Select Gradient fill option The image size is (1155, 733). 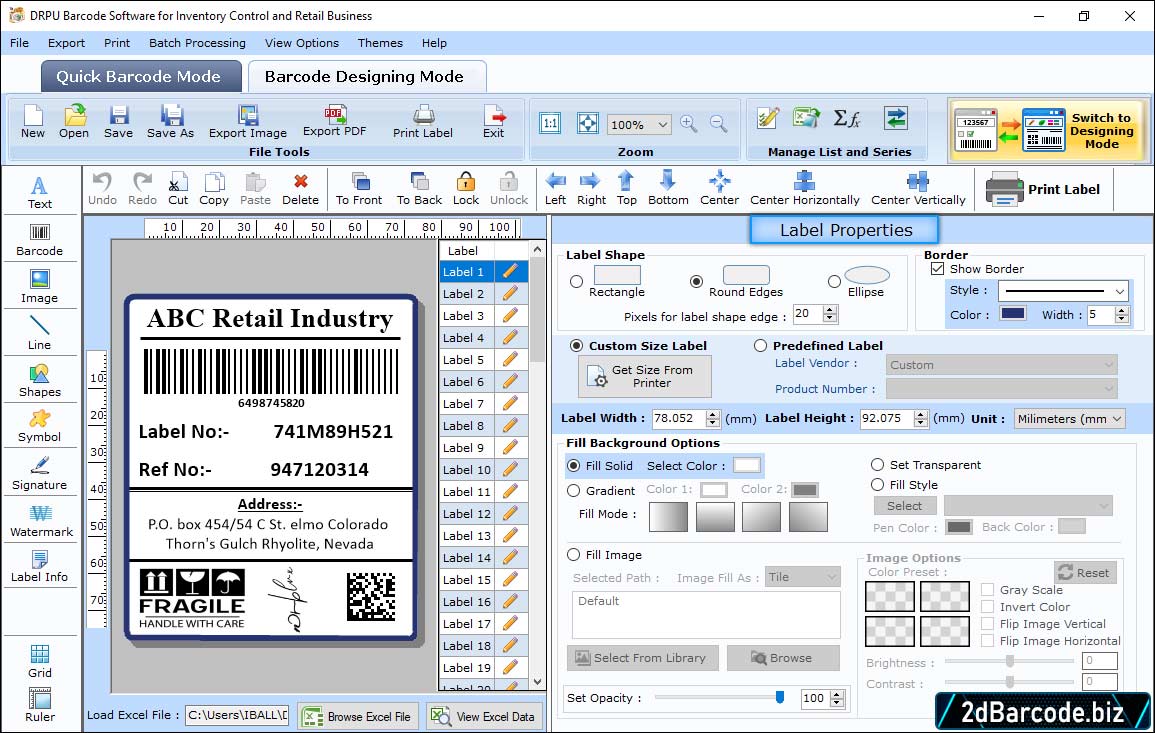574,491
